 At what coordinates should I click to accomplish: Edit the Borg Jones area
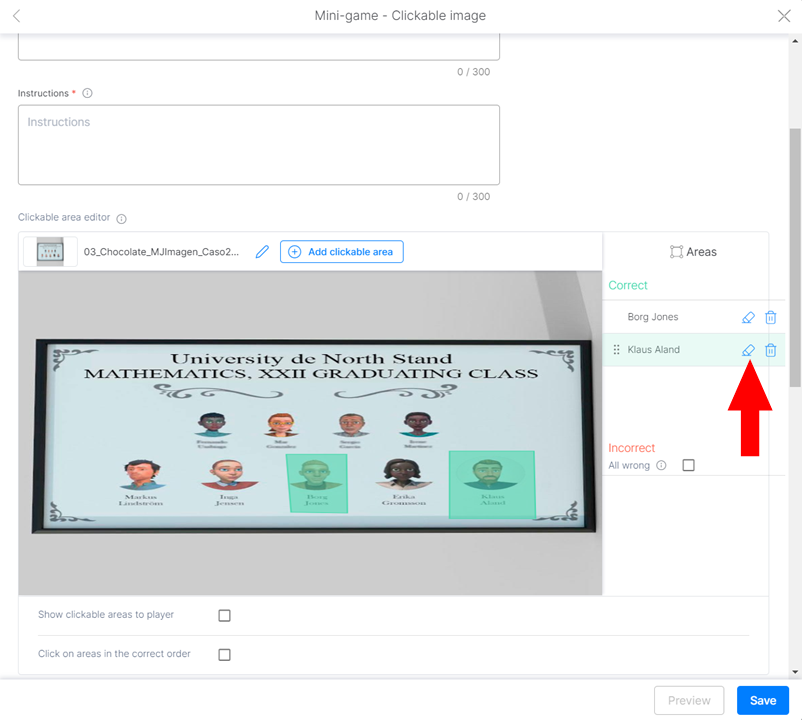(x=748, y=318)
